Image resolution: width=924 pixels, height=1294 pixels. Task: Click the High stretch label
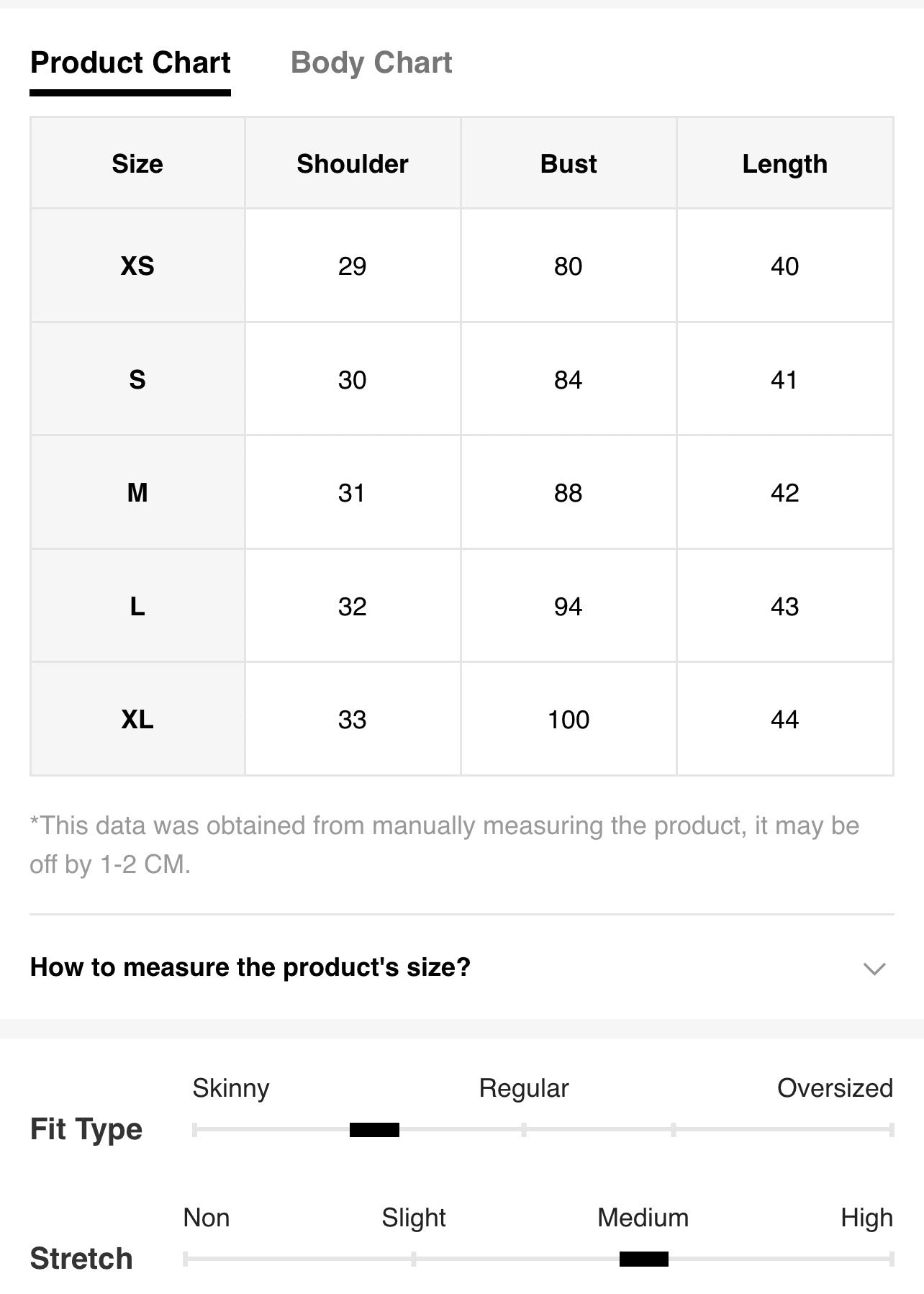pyautogui.click(x=866, y=1218)
